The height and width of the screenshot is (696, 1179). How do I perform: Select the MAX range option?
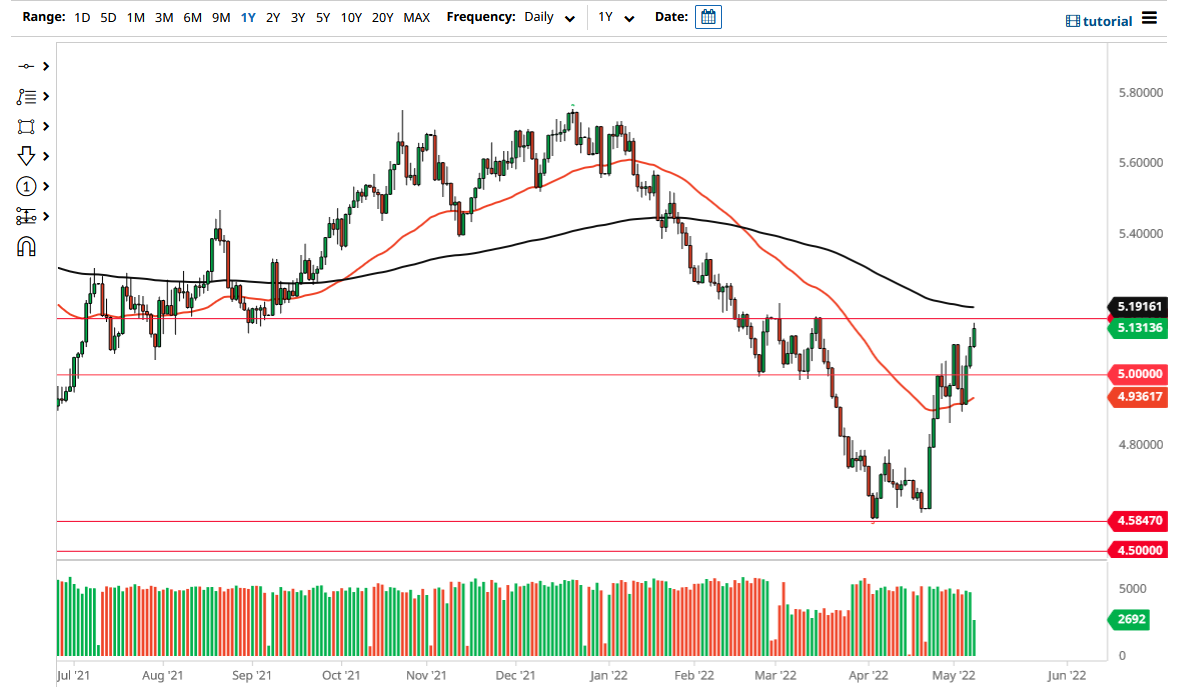(417, 17)
